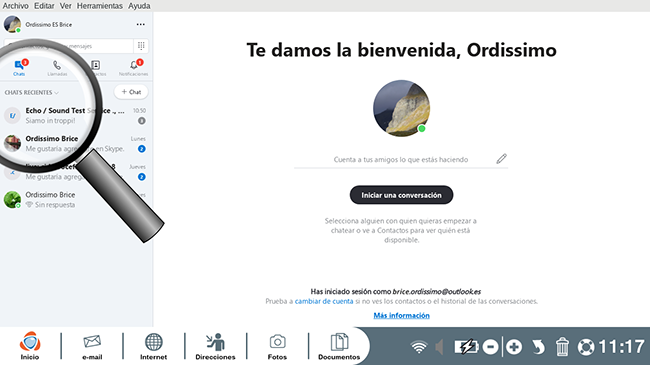Click the pencil edit status icon
The image size is (650, 365).
pos(501,159)
